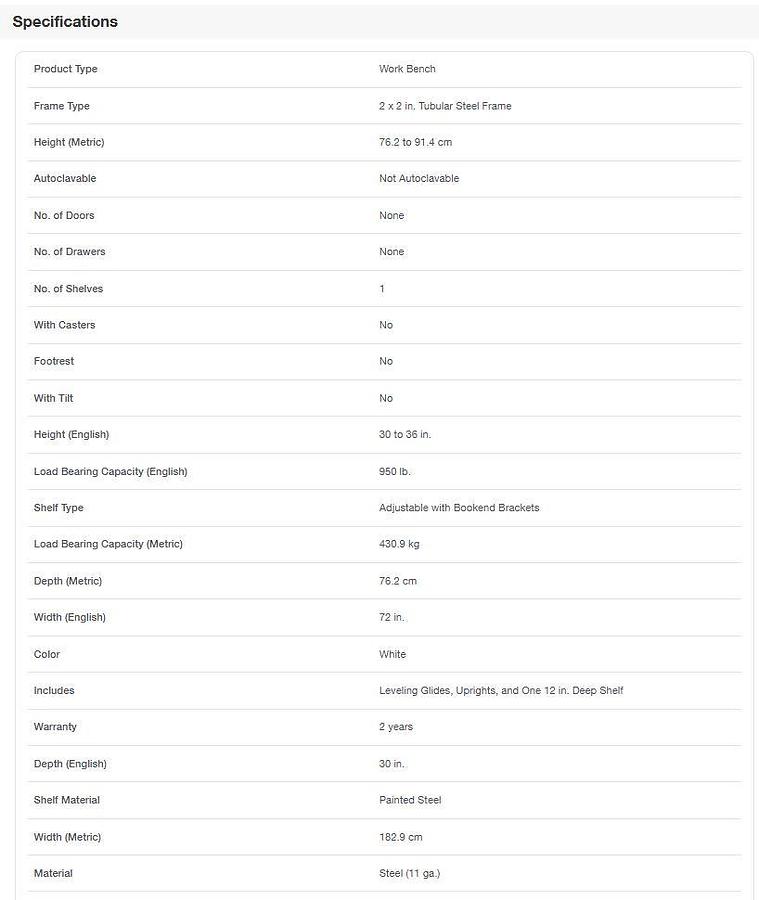
Task: Click the 2 years warranty value
Action: 396,727
